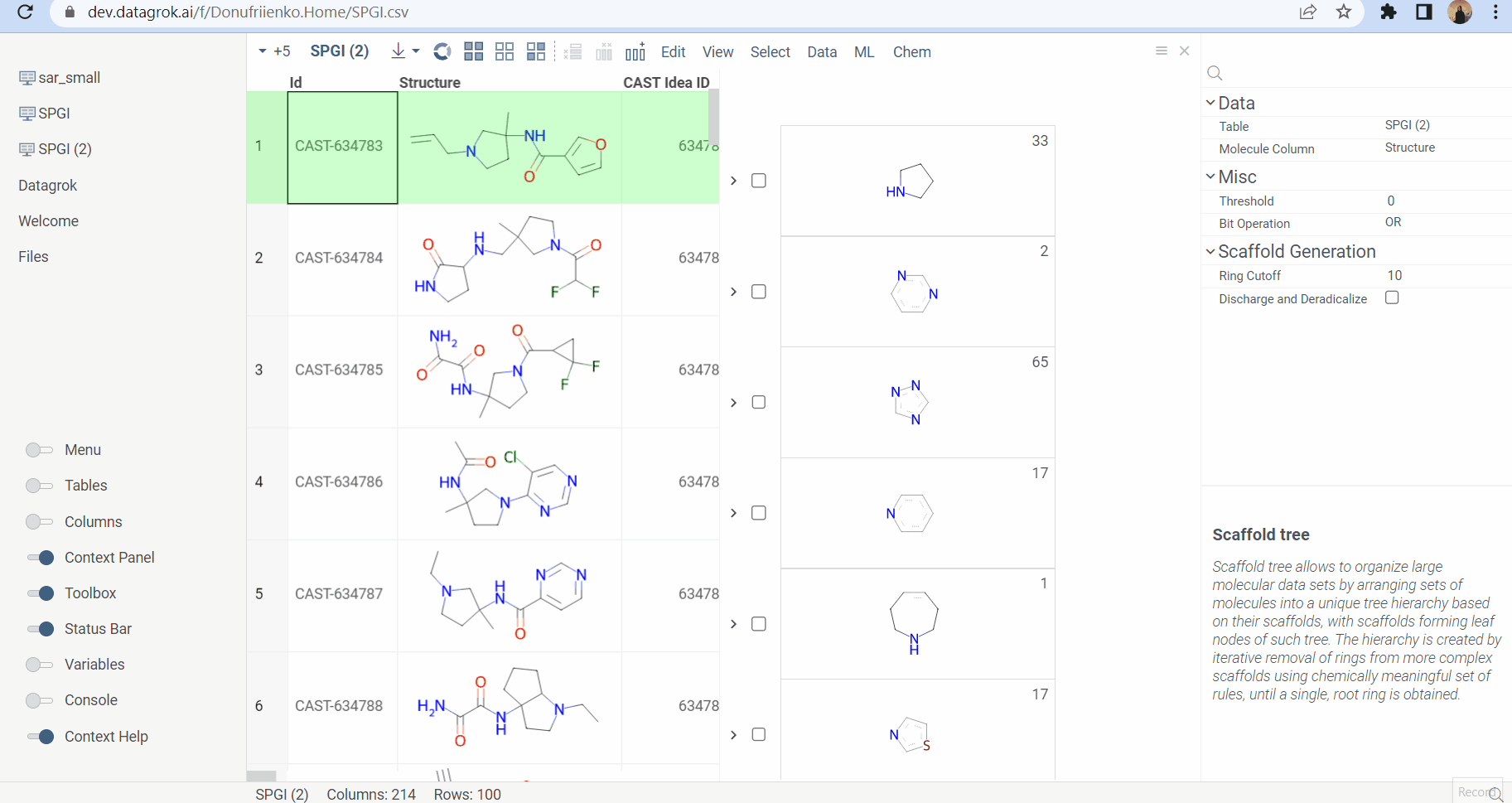Check the checkbox next to the pyrrolidine scaffold
The image size is (1512, 803).
tap(759, 180)
